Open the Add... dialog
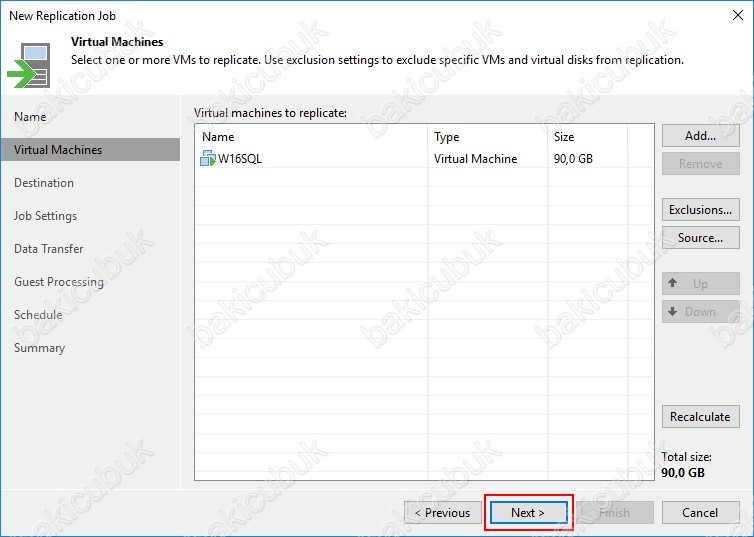 point(701,136)
